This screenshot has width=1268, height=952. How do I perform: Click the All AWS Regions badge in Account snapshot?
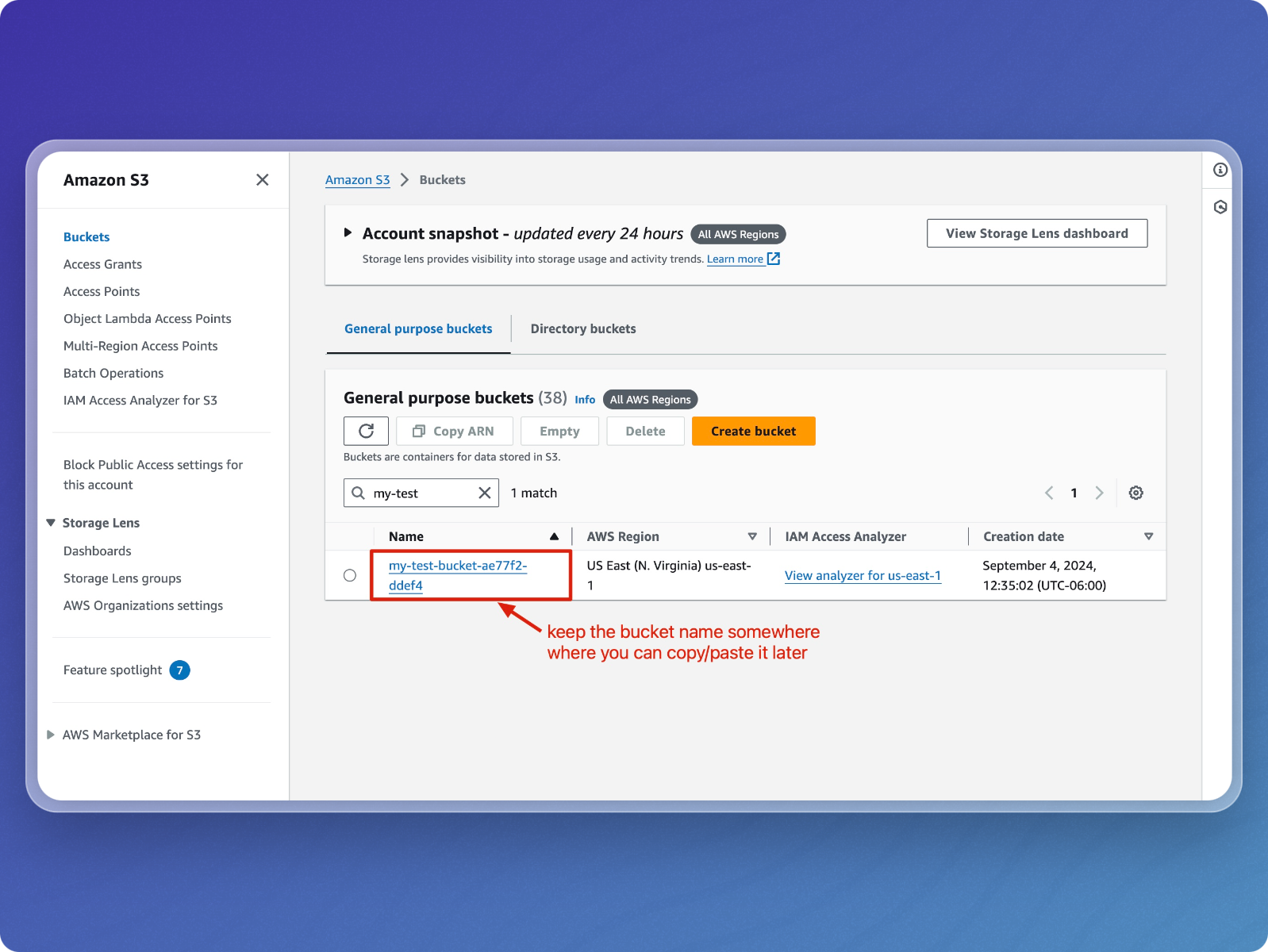click(738, 234)
